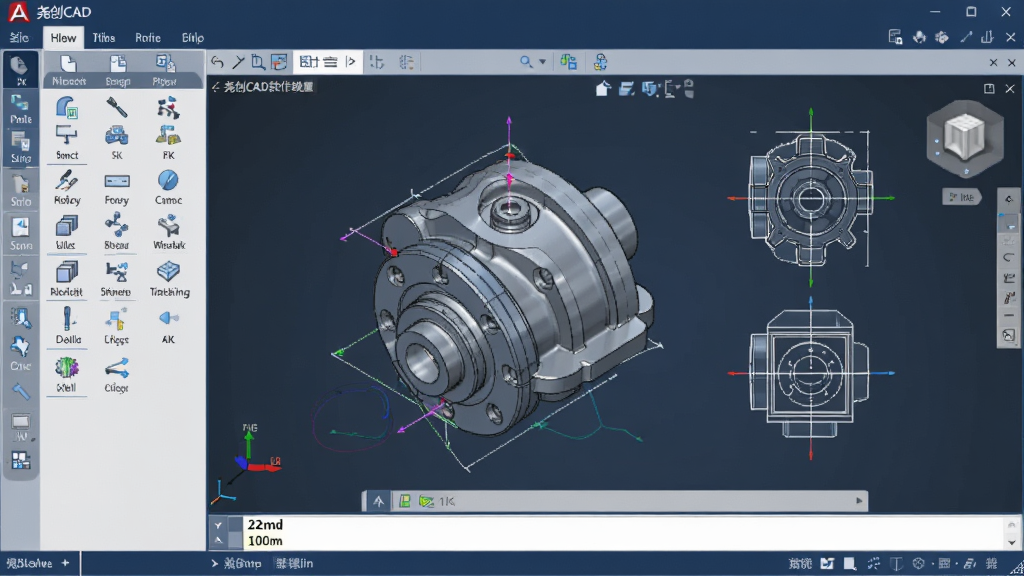Click the command scrollbar down arrow
The height and width of the screenshot is (576, 1024).
[1012, 542]
